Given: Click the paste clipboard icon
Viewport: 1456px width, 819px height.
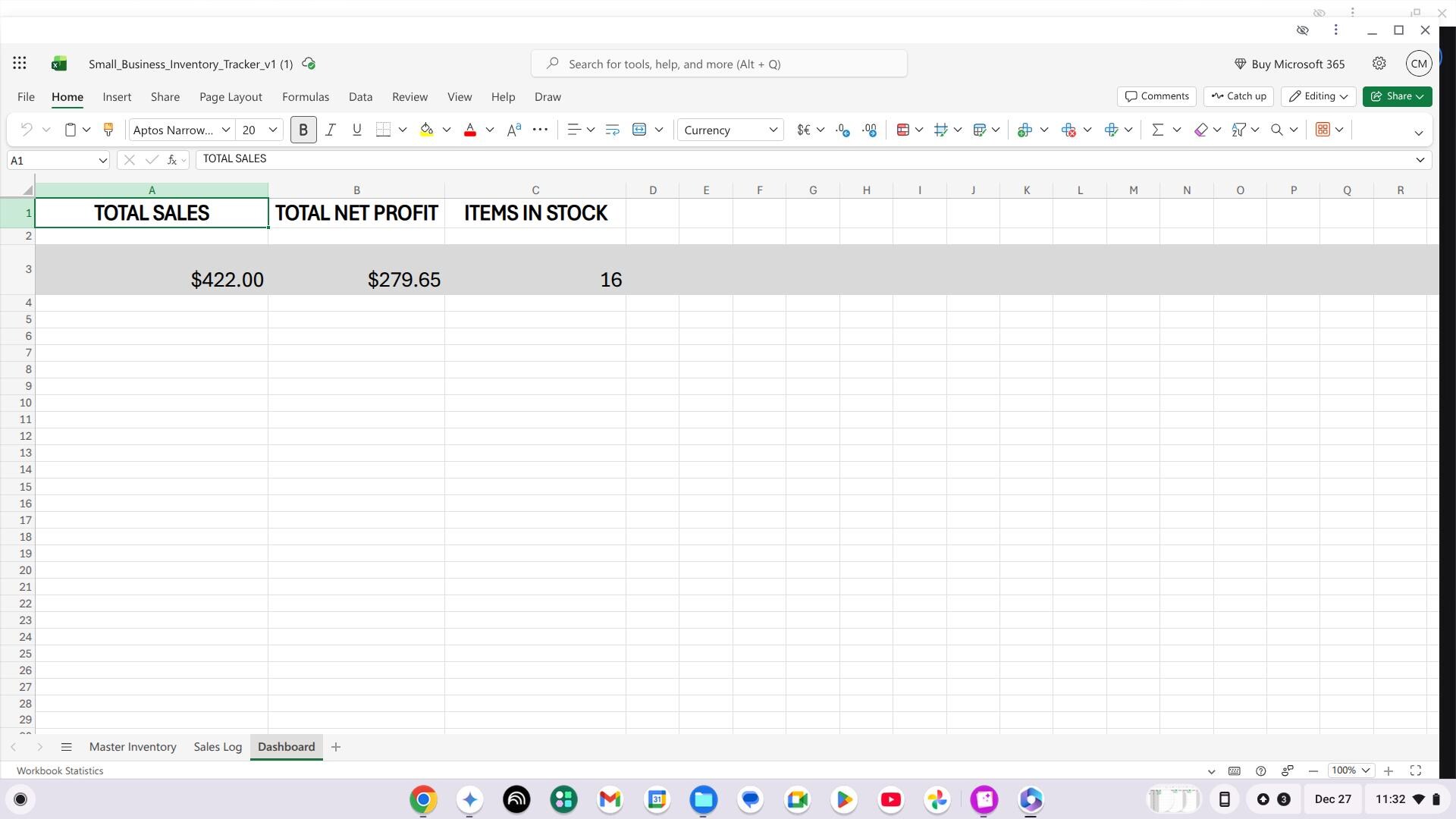Looking at the screenshot, I should 70,130.
